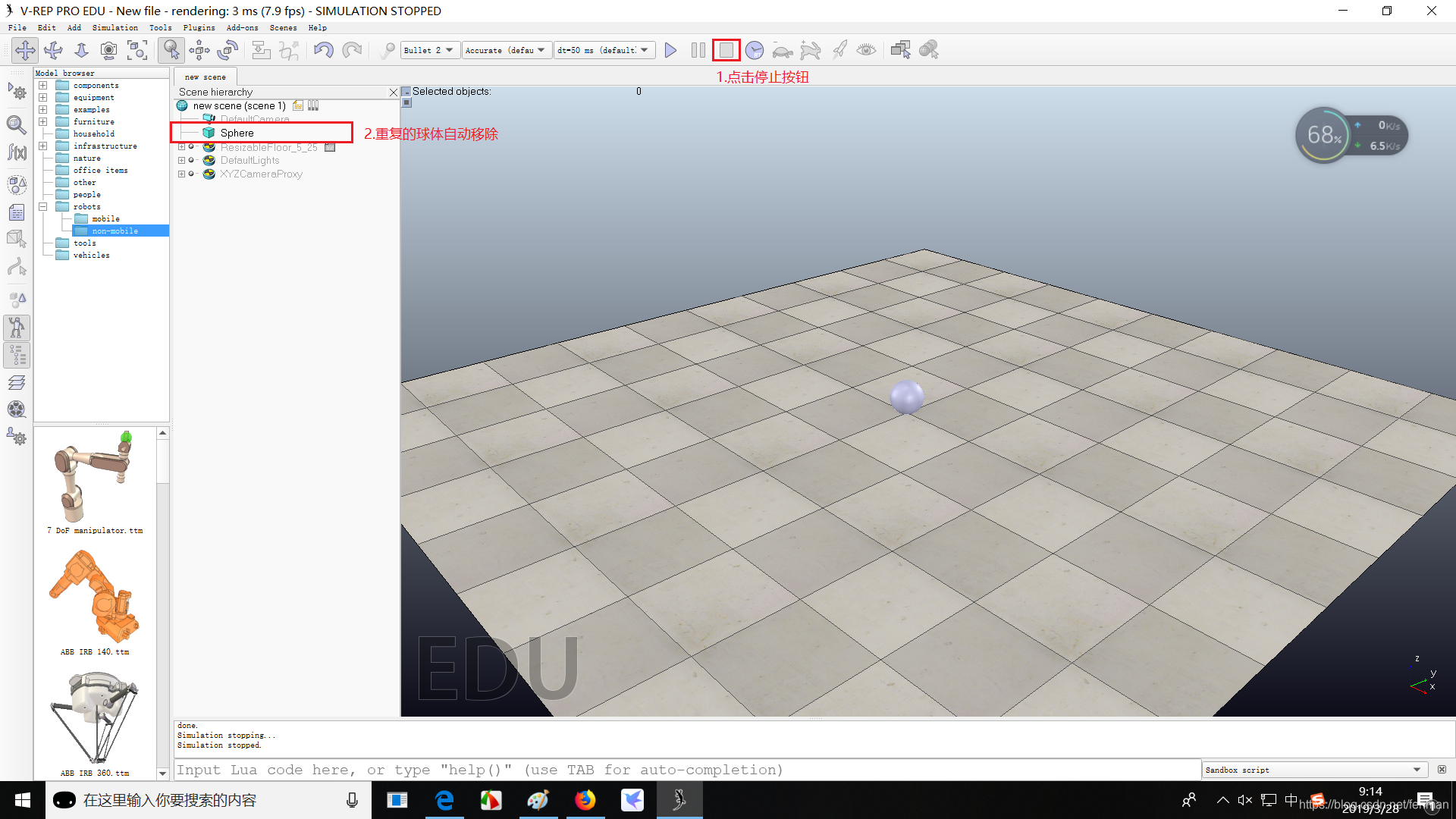This screenshot has height=819, width=1456.
Task: Open the Simulation menu
Action: [x=114, y=27]
